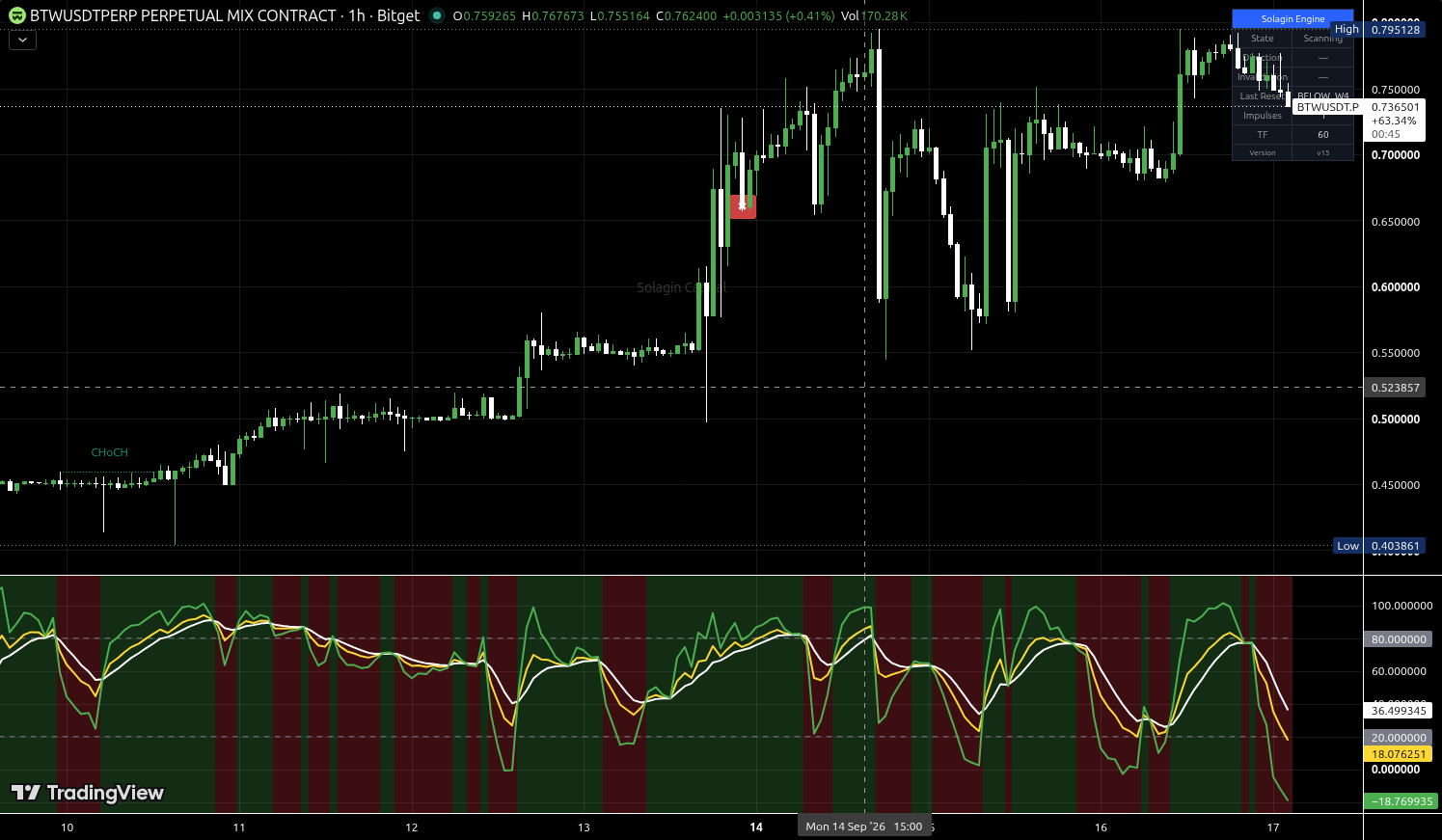This screenshot has width=1442, height=840.
Task: Click the green BTW symbol logo icon
Action: click(17, 15)
